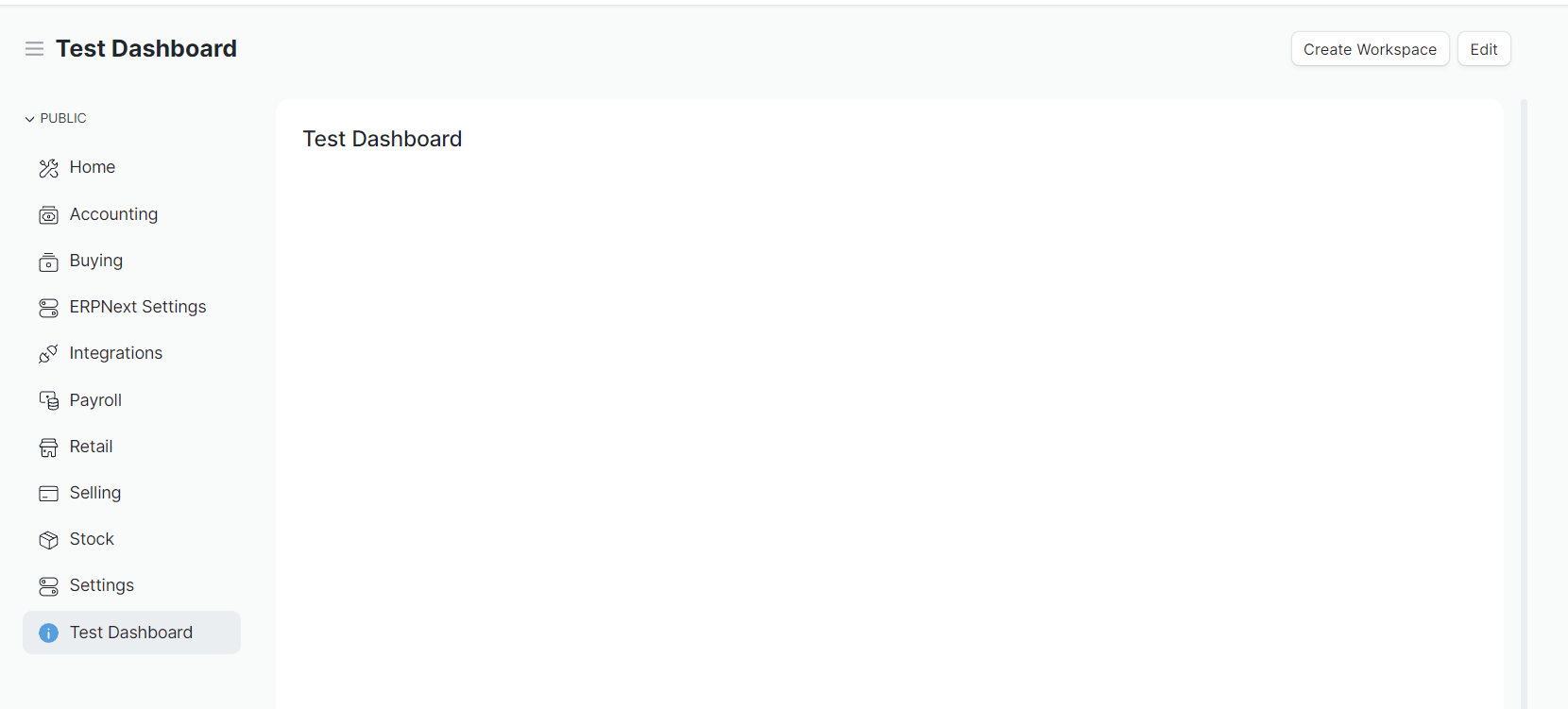Collapse the PUBLIC section
Image resolution: width=1568 pixels, height=709 pixels.
tap(28, 117)
